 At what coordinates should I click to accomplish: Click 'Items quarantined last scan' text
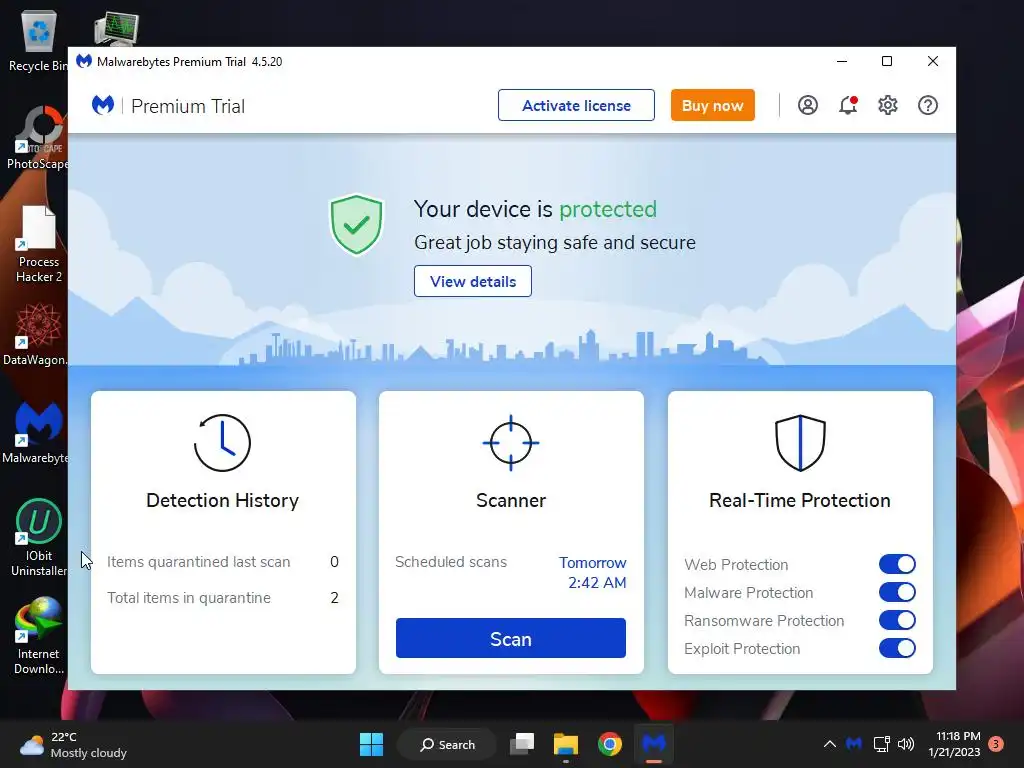click(199, 562)
